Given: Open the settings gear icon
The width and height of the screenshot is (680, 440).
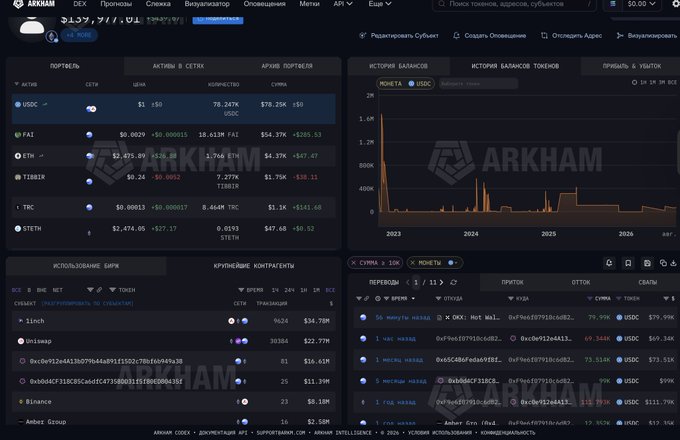Looking at the screenshot, I should (x=676, y=4).
